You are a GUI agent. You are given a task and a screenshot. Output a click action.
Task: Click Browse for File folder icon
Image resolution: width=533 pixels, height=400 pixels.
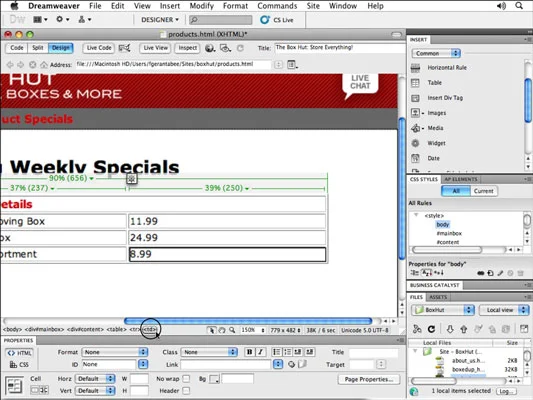[x=302, y=364]
